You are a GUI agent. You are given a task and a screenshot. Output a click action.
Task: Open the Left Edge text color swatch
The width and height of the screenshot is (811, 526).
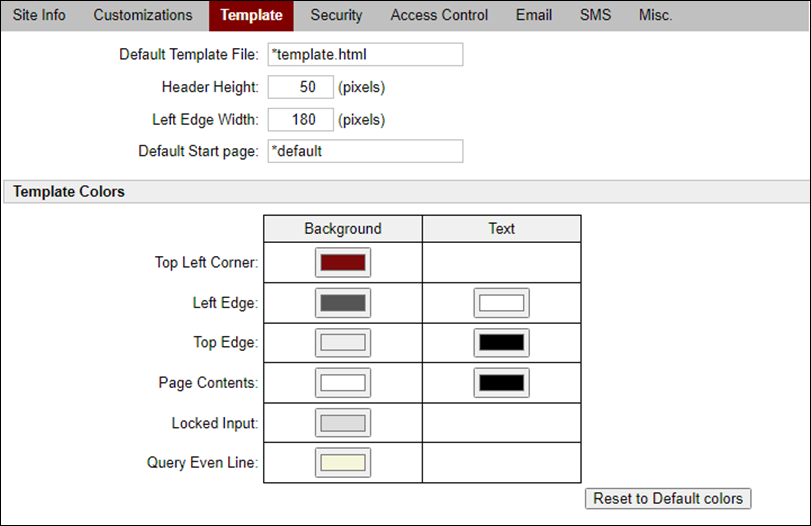(x=501, y=303)
